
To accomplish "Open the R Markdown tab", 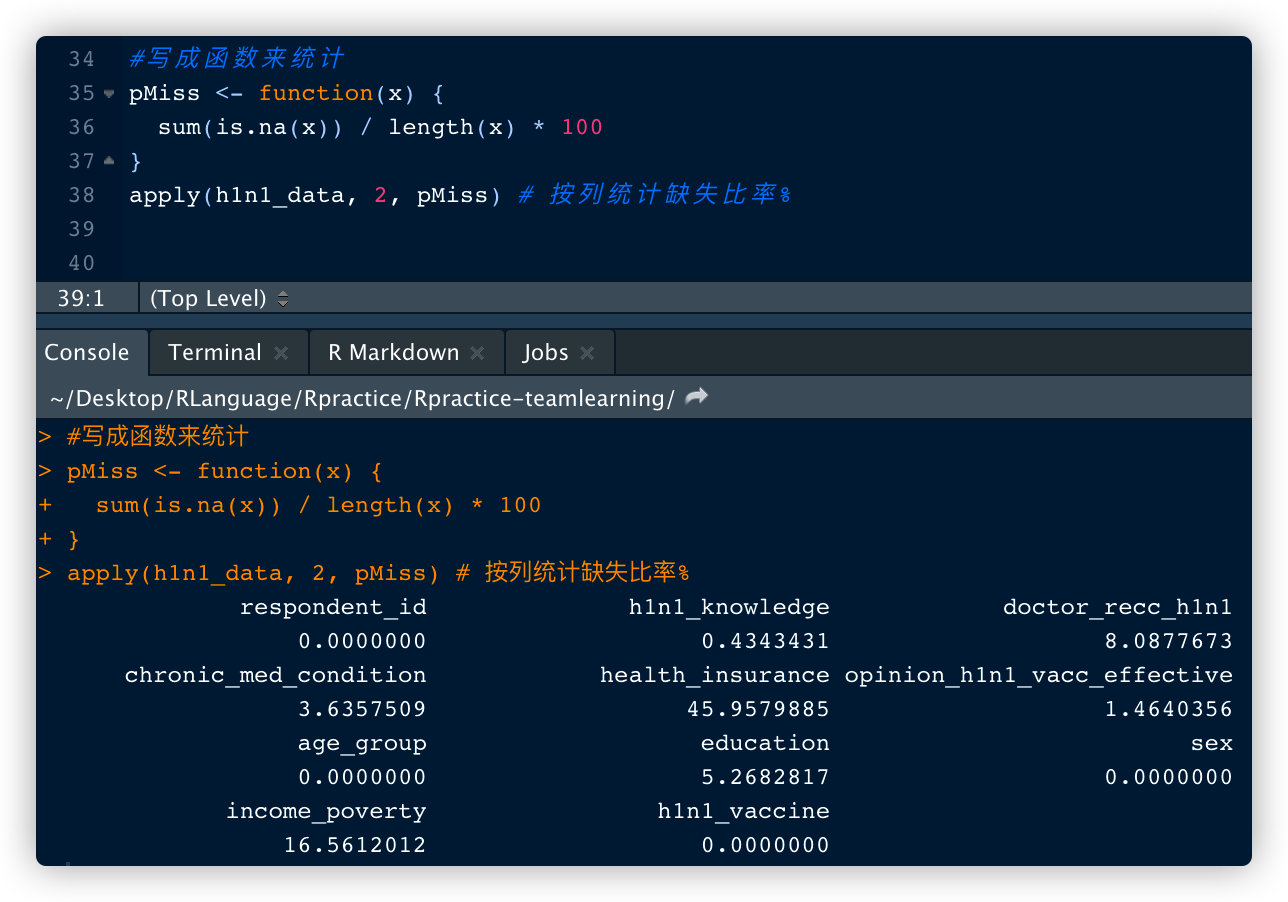I will pos(393,352).
